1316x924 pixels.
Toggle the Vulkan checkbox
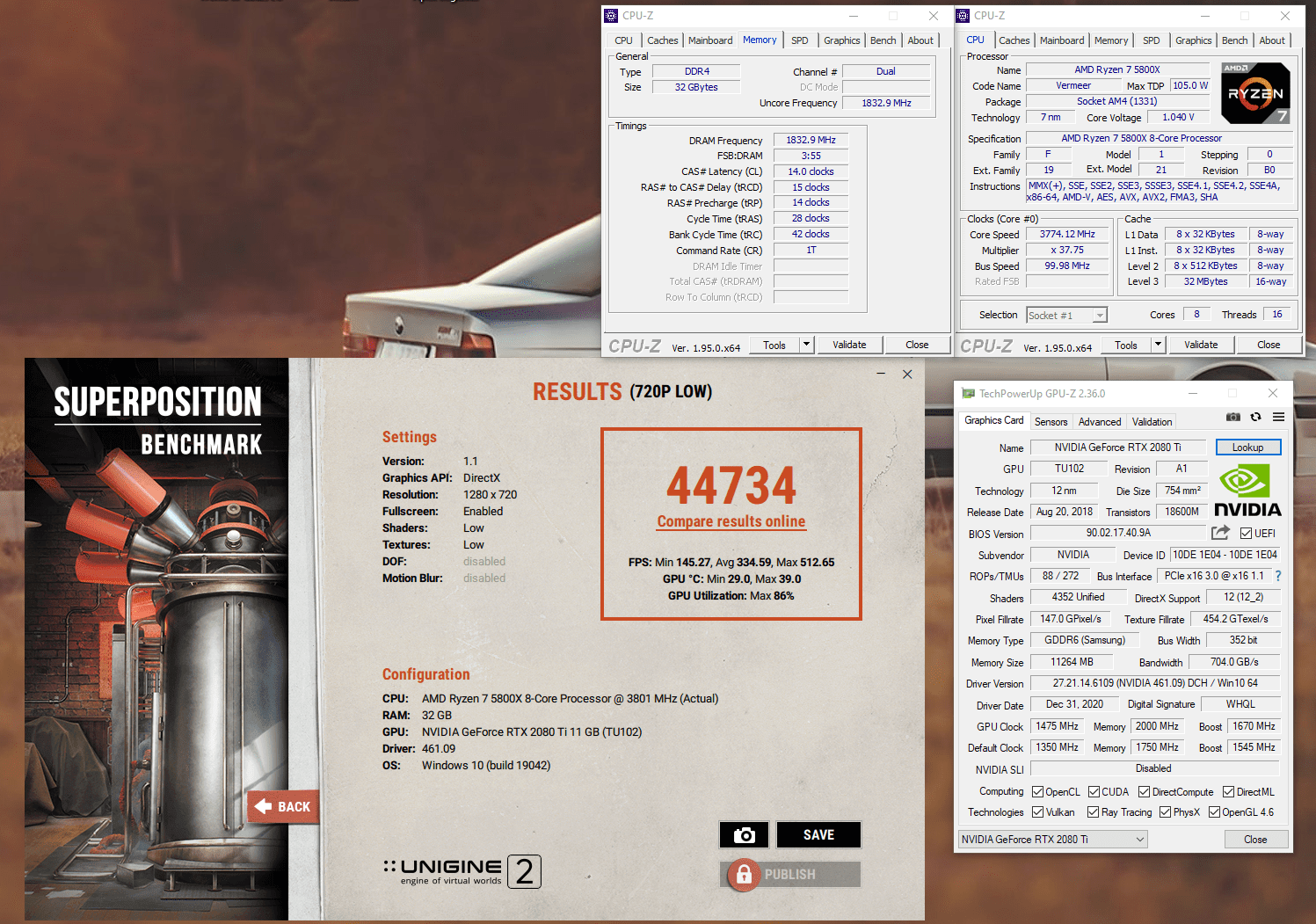click(1037, 812)
